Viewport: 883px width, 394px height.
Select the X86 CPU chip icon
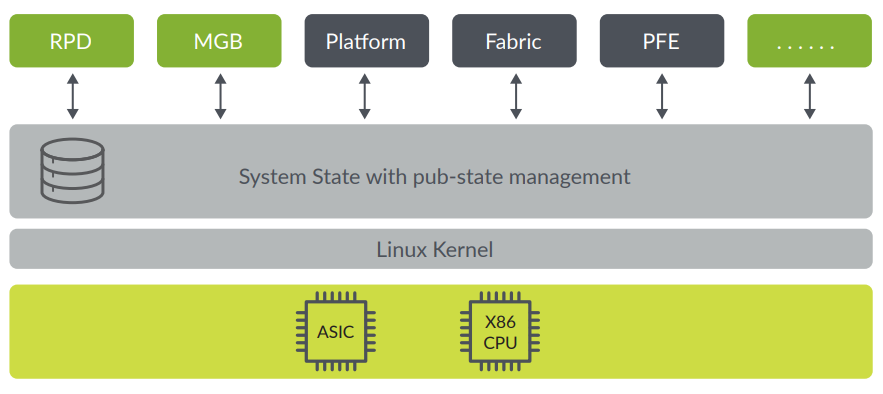500,331
